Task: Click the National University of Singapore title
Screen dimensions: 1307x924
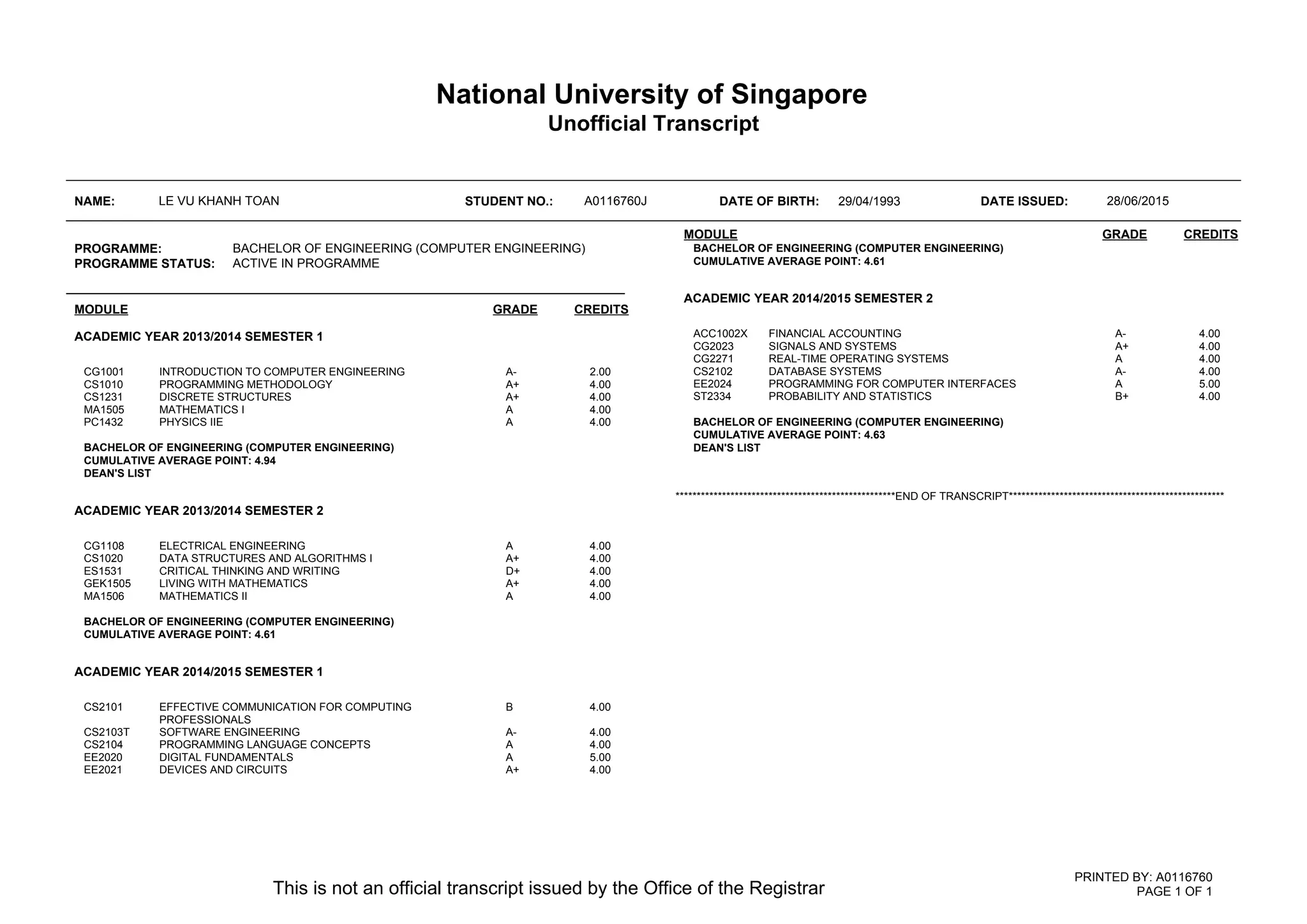Action: pyautogui.click(x=652, y=94)
